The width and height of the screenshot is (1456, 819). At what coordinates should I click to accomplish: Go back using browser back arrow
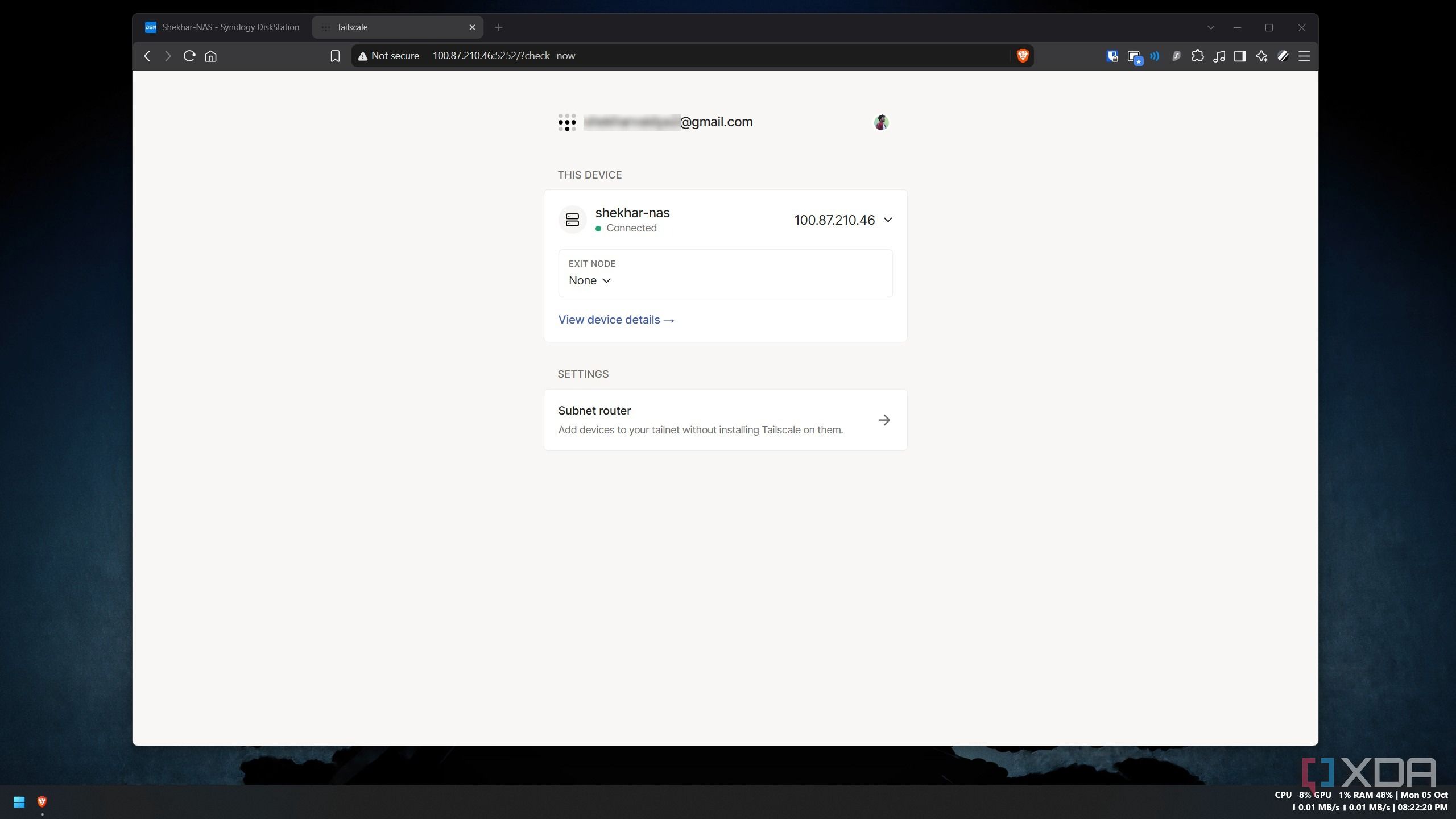147,56
